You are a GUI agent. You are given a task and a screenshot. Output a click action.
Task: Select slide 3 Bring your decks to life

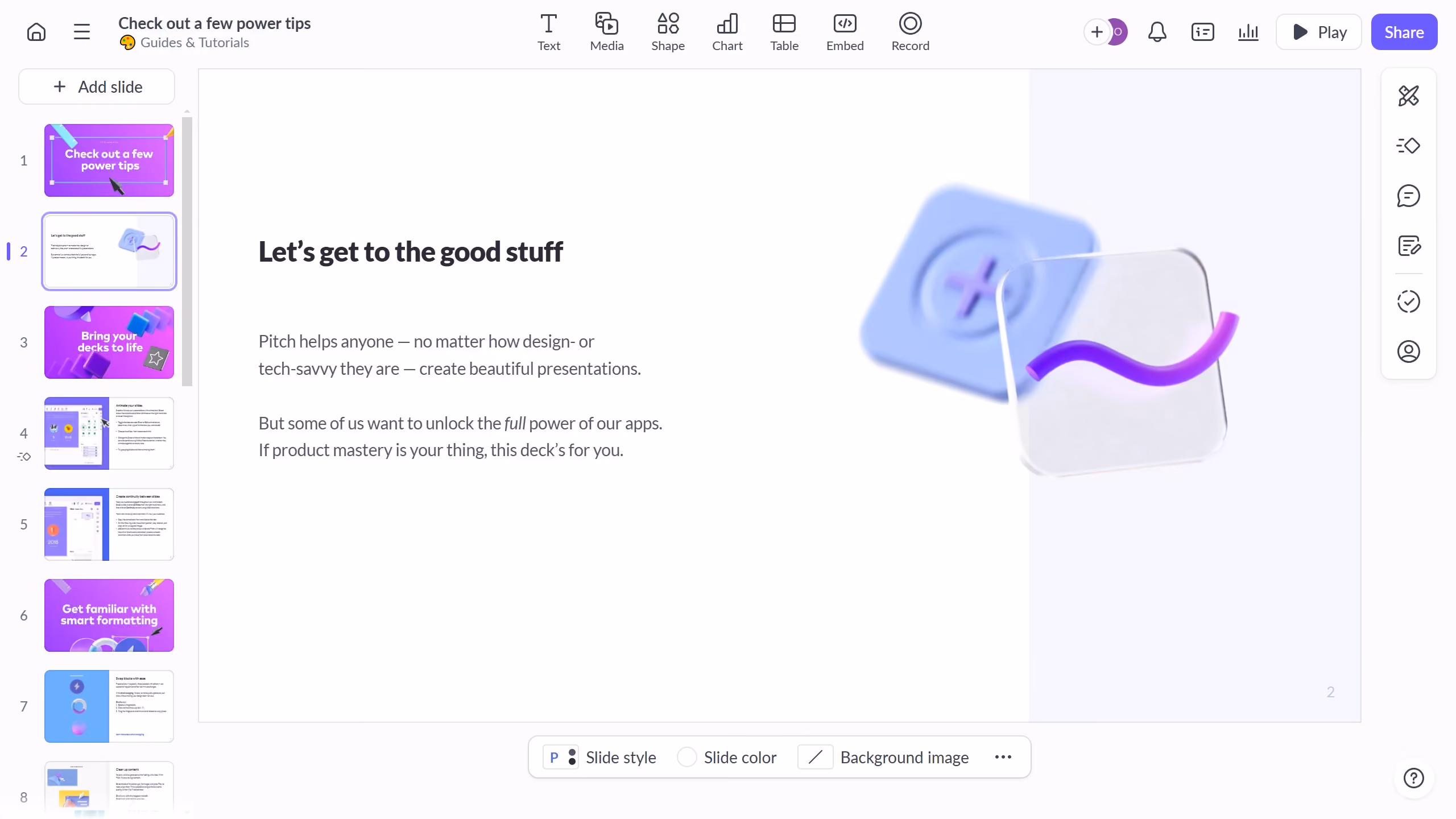pos(109,342)
